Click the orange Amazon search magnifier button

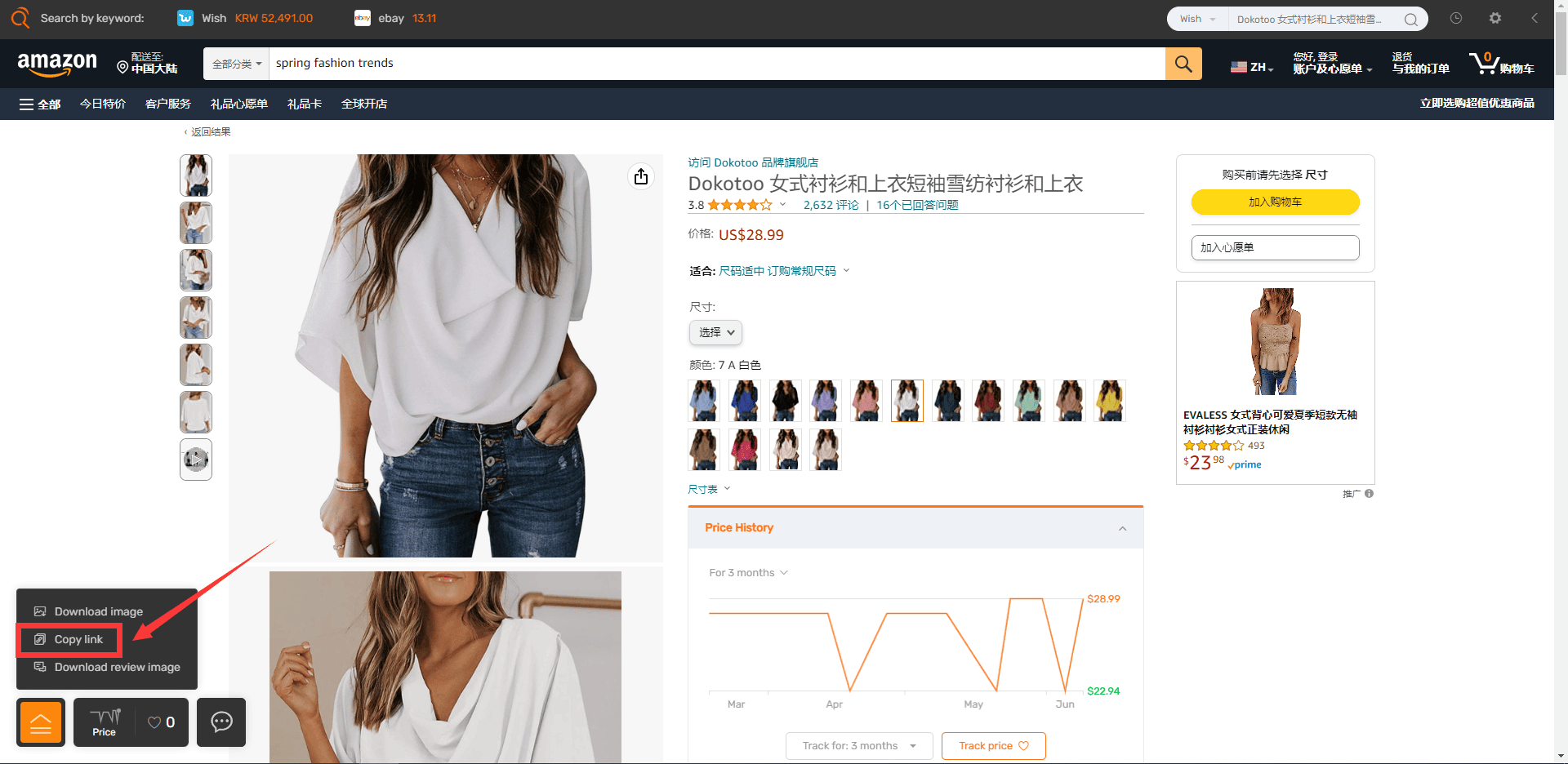(1183, 64)
